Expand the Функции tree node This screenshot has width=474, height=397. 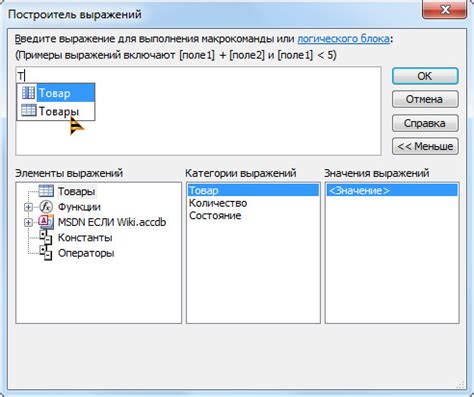[x=28, y=207]
